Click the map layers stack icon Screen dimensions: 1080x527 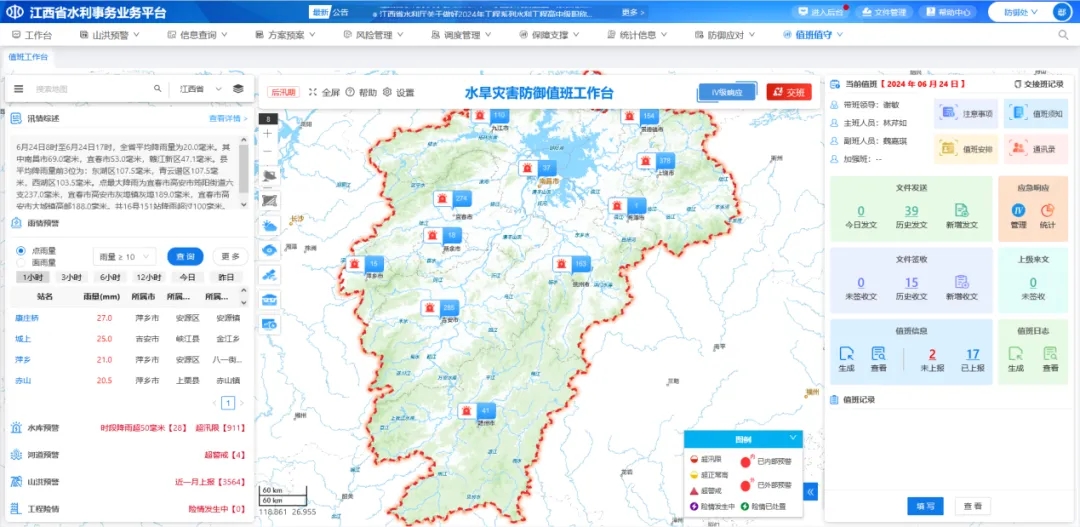tap(238, 89)
